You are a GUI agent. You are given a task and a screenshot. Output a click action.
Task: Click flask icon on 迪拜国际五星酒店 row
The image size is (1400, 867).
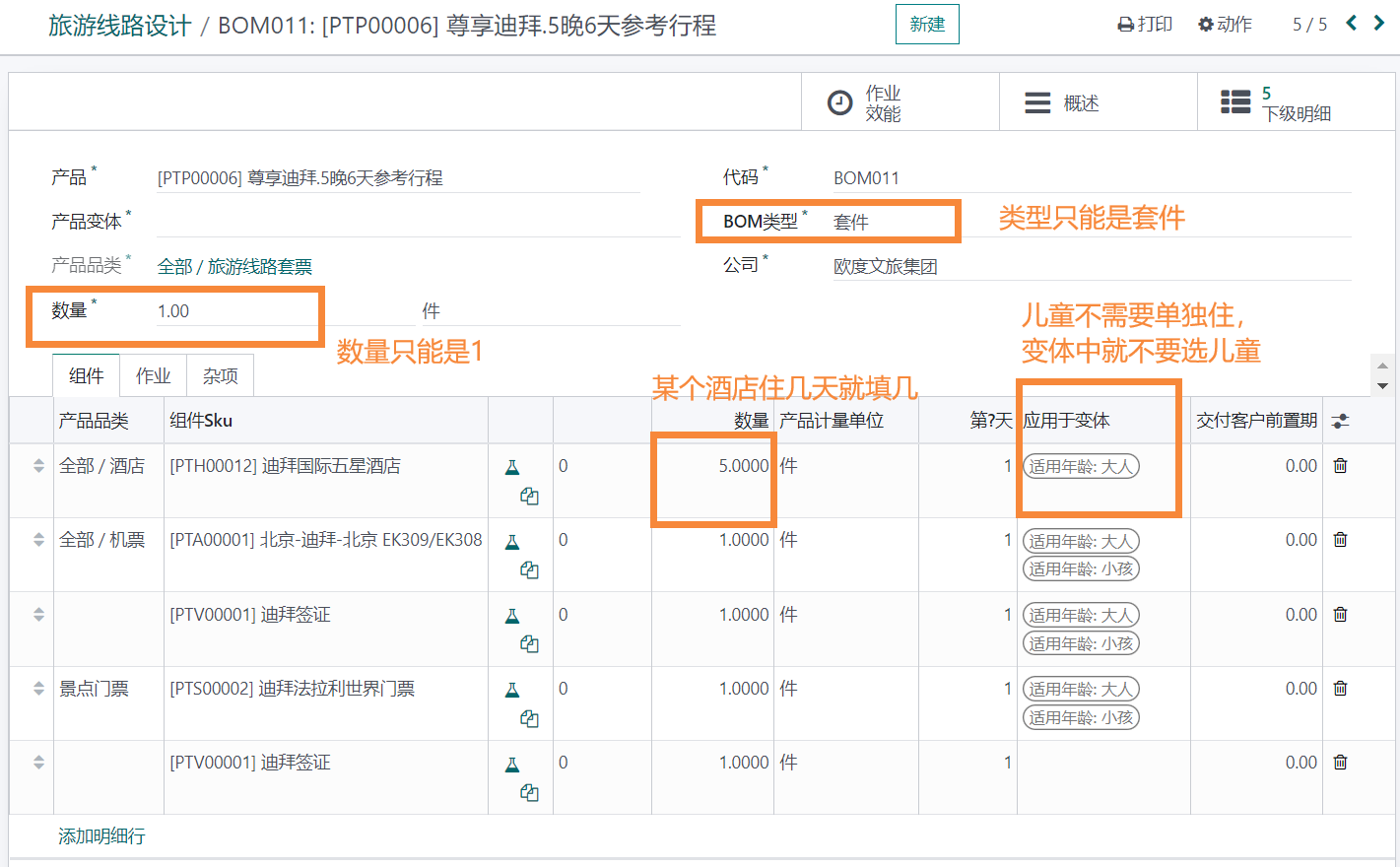coord(512,468)
